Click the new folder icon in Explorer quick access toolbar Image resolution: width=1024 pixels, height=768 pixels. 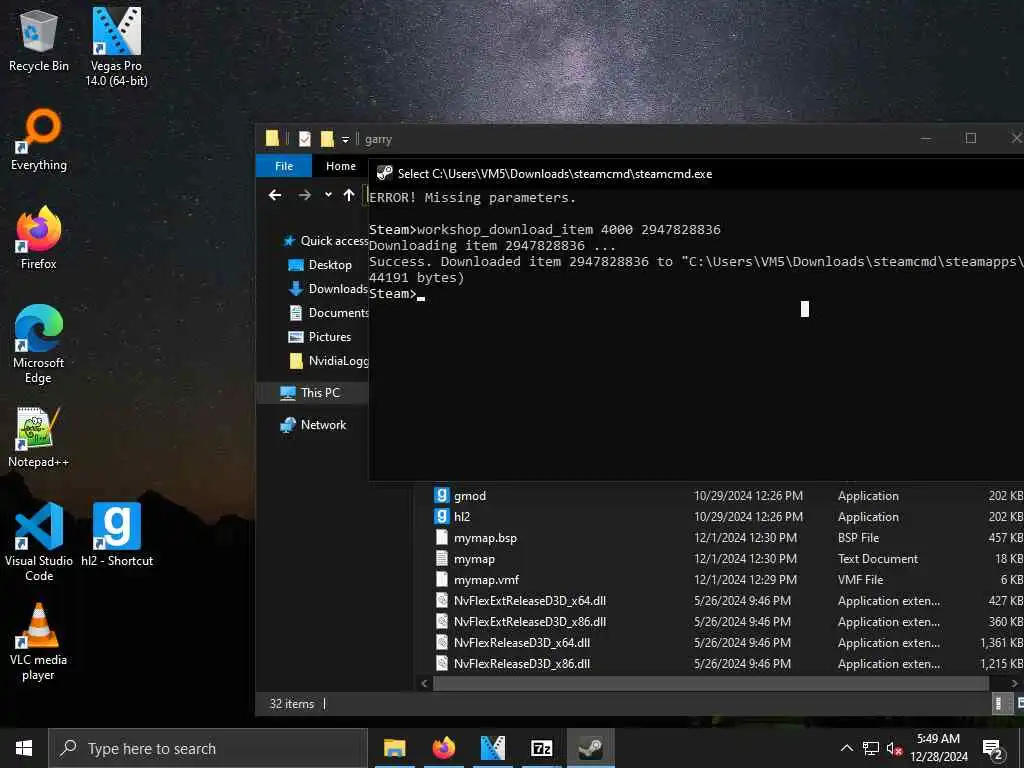(x=327, y=138)
